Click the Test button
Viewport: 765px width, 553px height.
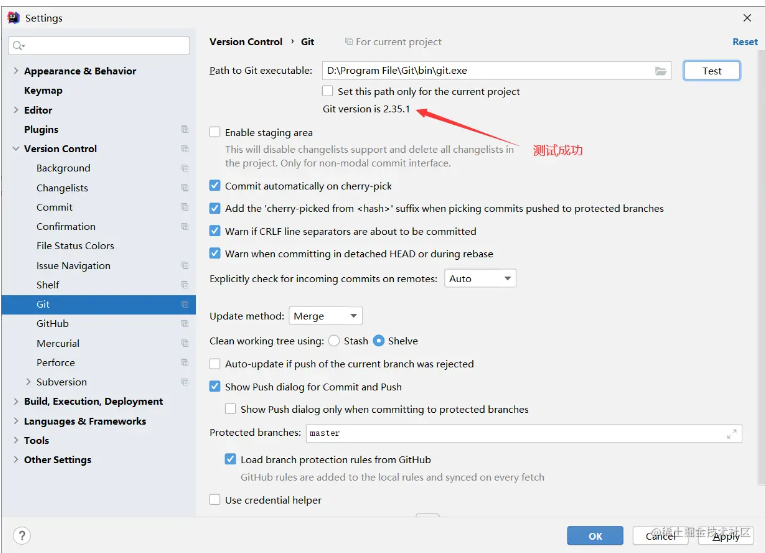(712, 71)
